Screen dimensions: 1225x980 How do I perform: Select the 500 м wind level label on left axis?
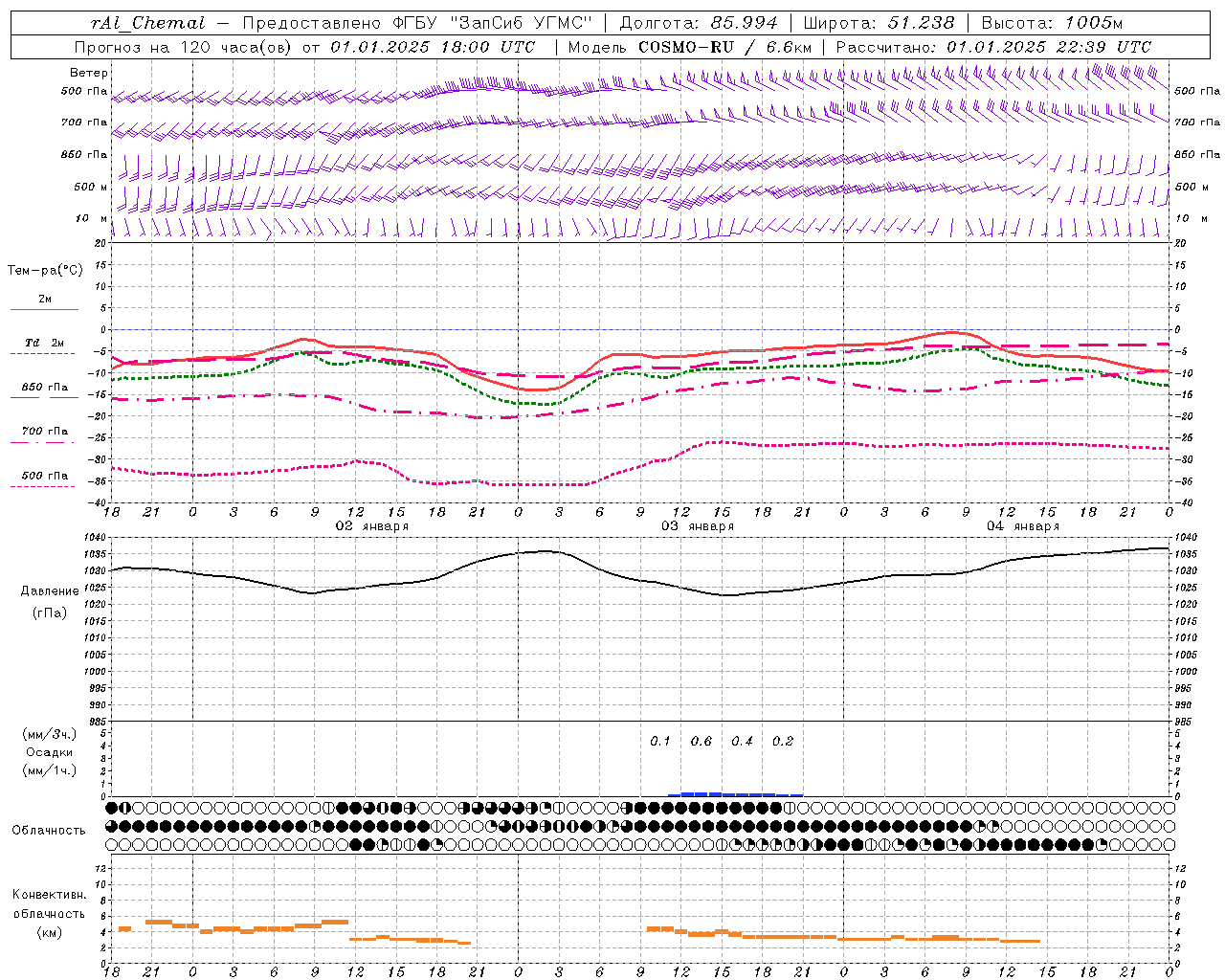click(x=91, y=187)
